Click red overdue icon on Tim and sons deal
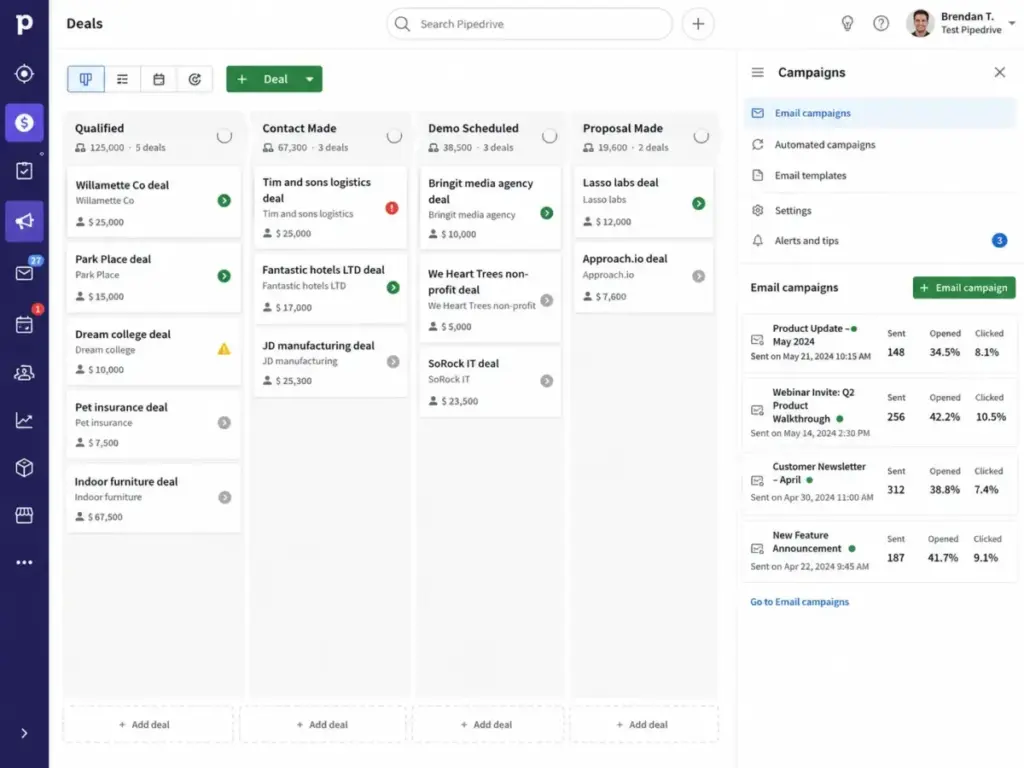 (392, 208)
